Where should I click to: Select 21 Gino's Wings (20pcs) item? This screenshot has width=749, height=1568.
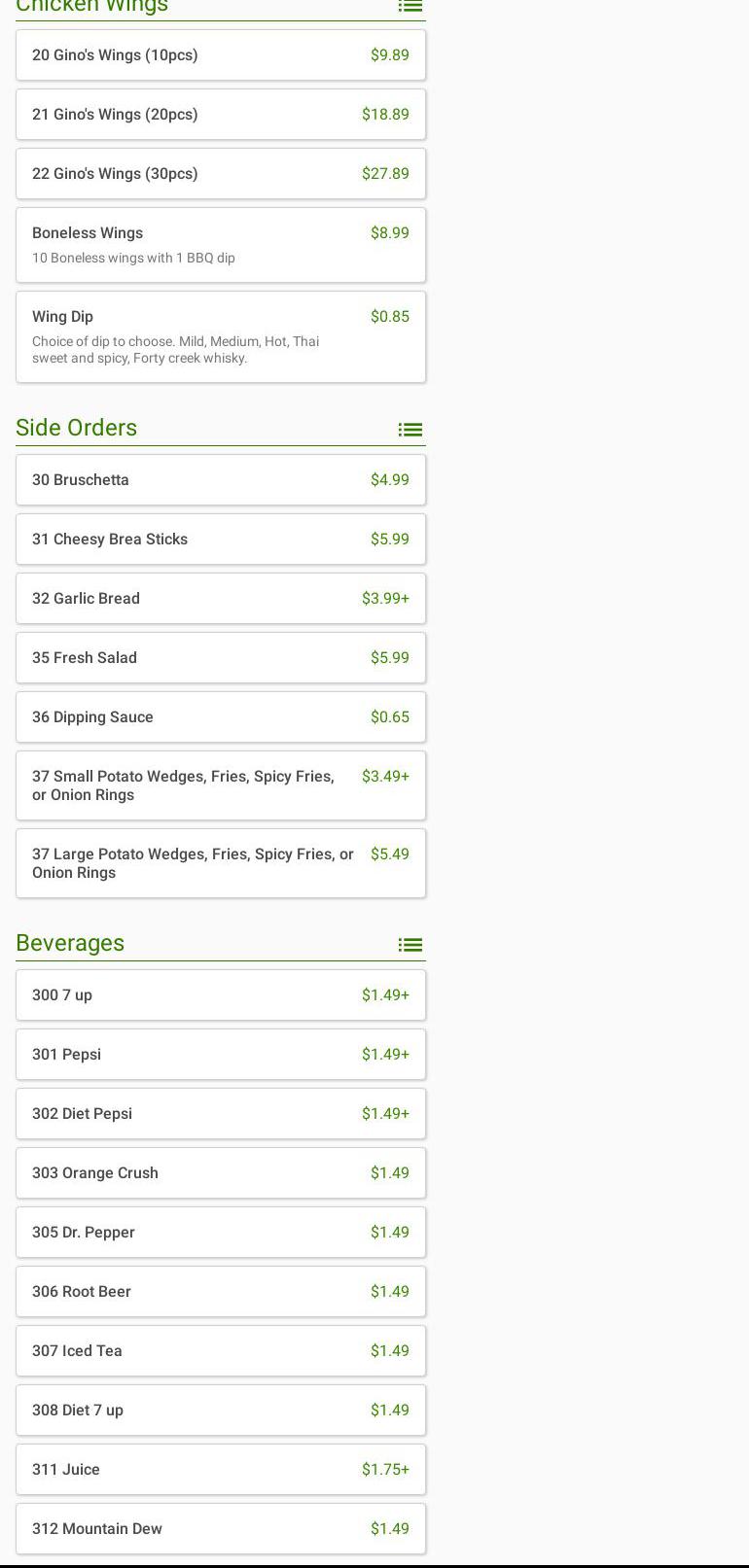(x=221, y=114)
